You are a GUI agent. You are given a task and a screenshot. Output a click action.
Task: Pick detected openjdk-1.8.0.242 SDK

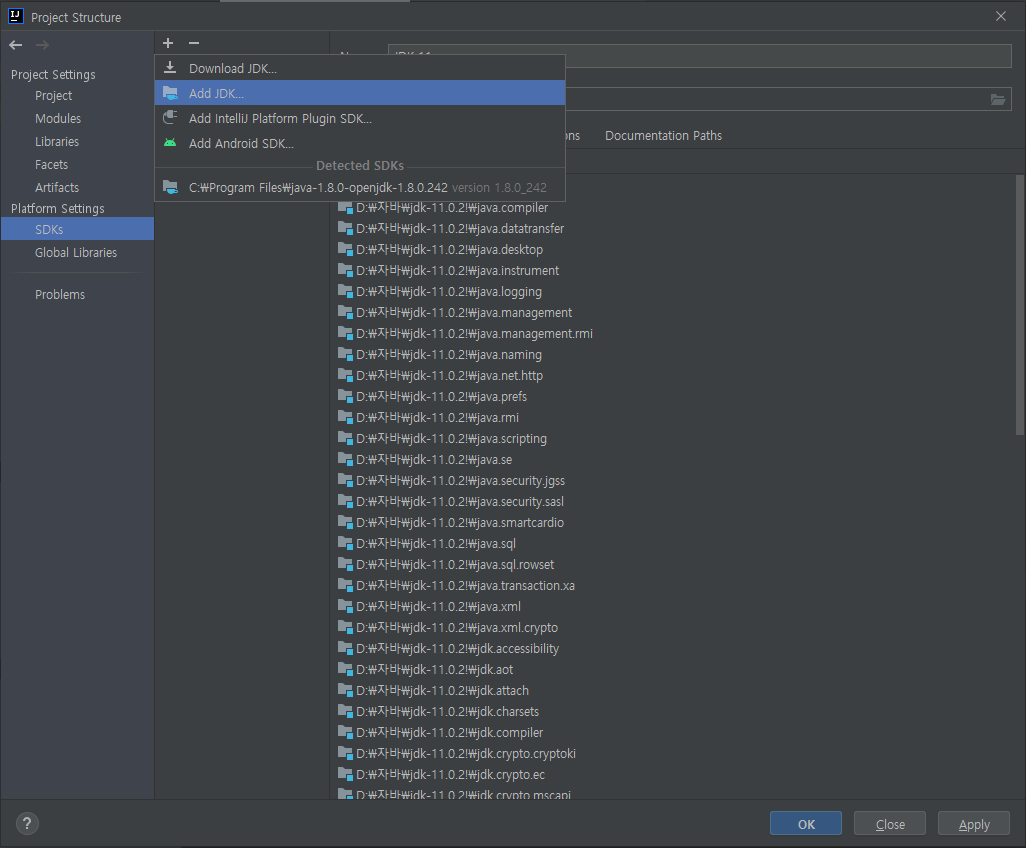tap(360, 188)
